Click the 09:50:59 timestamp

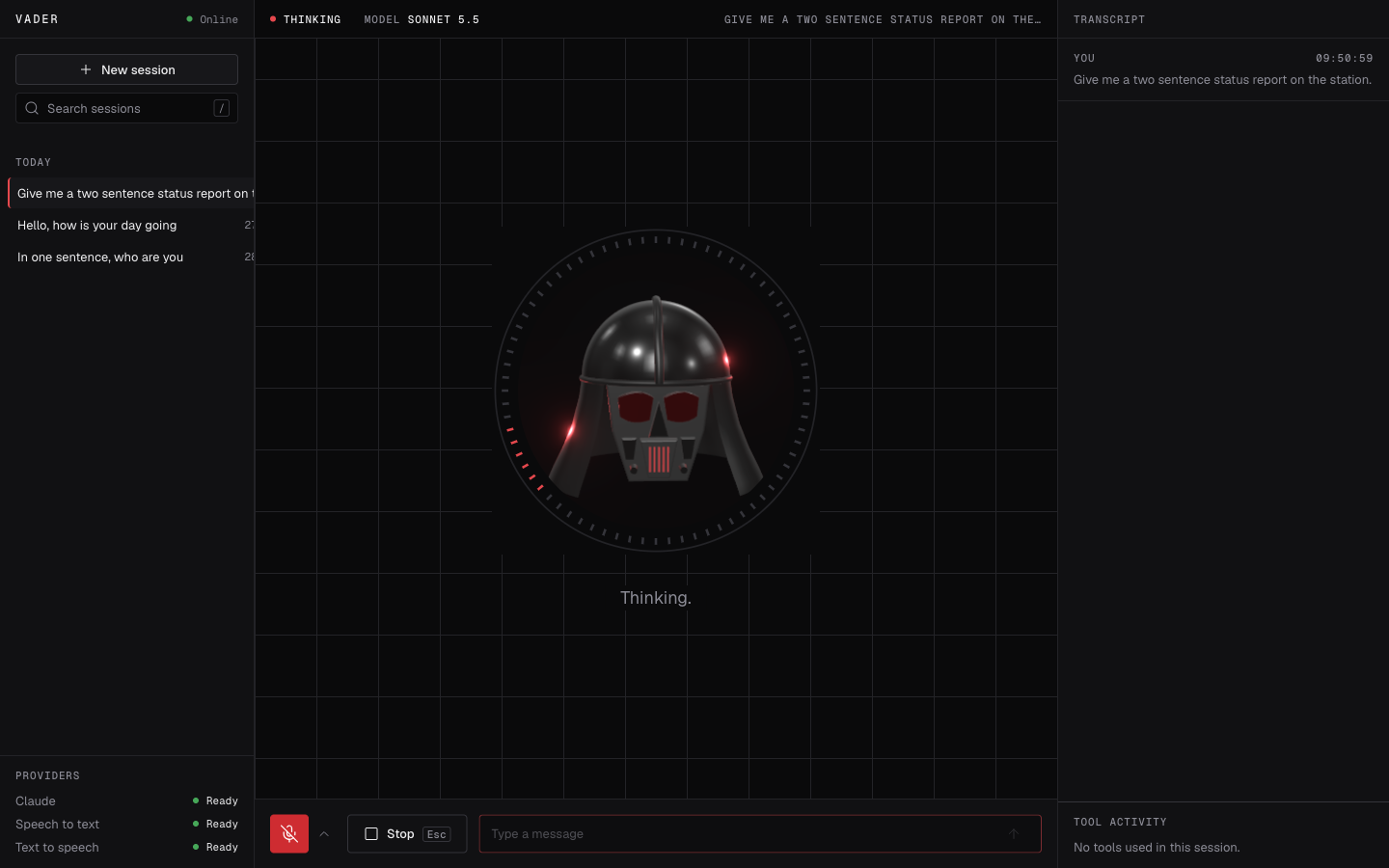(x=1344, y=58)
